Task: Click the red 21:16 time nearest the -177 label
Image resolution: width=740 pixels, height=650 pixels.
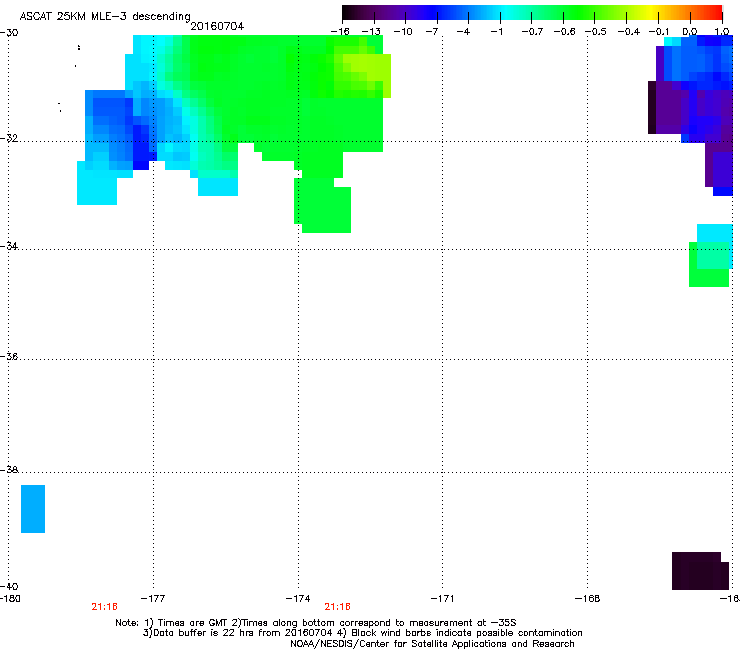Action: tap(104, 607)
